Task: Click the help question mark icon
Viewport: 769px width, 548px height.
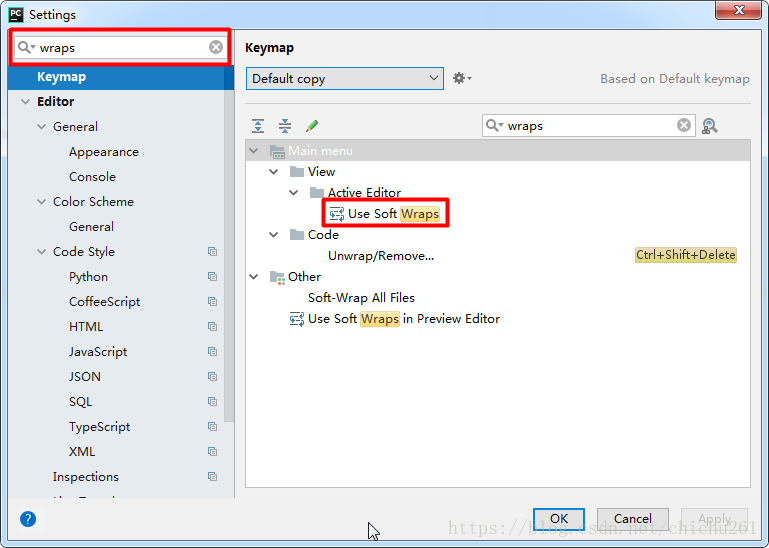Action: [x=28, y=519]
